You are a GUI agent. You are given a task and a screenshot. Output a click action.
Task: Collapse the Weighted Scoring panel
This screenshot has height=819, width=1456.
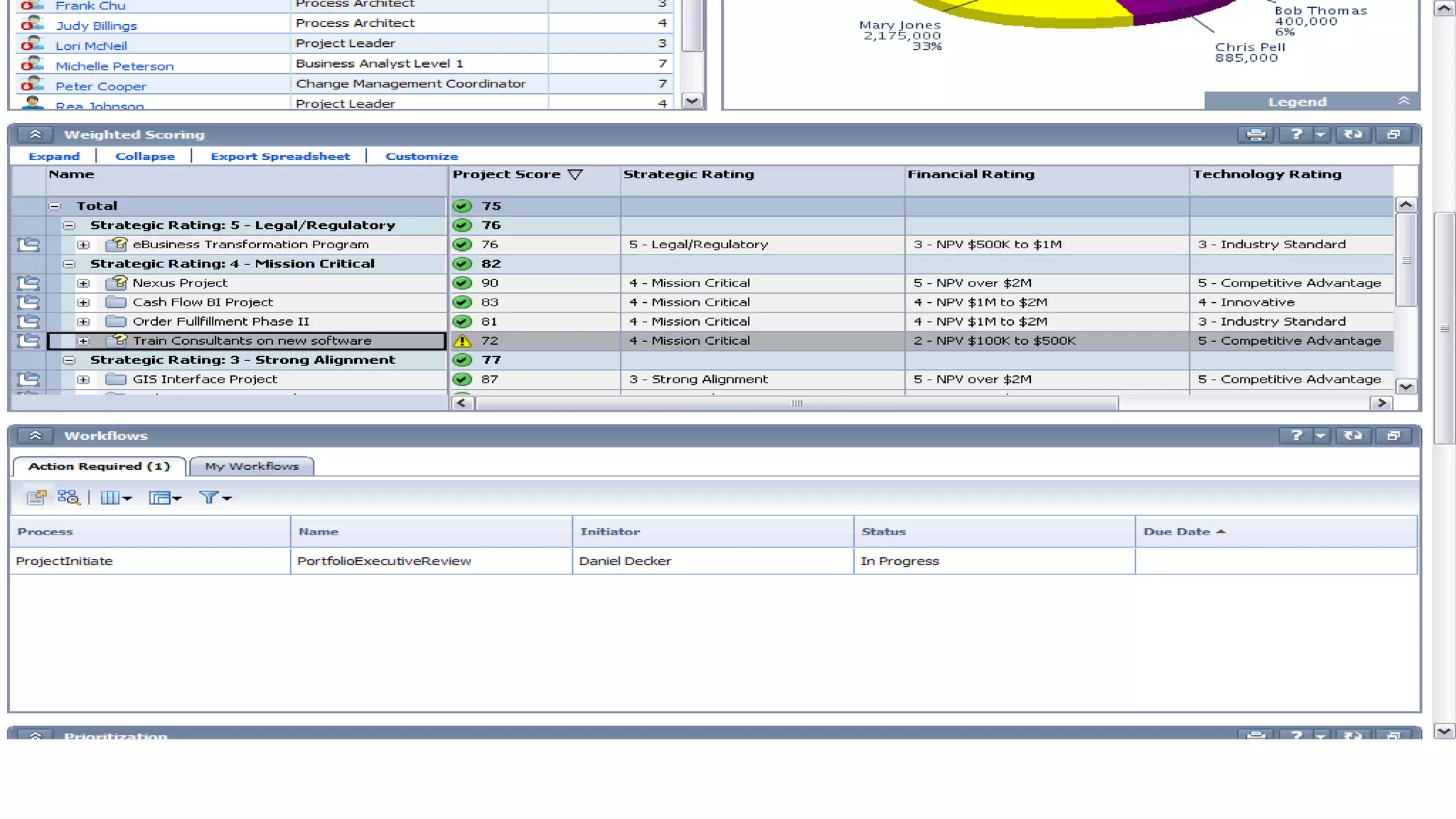tap(35, 134)
